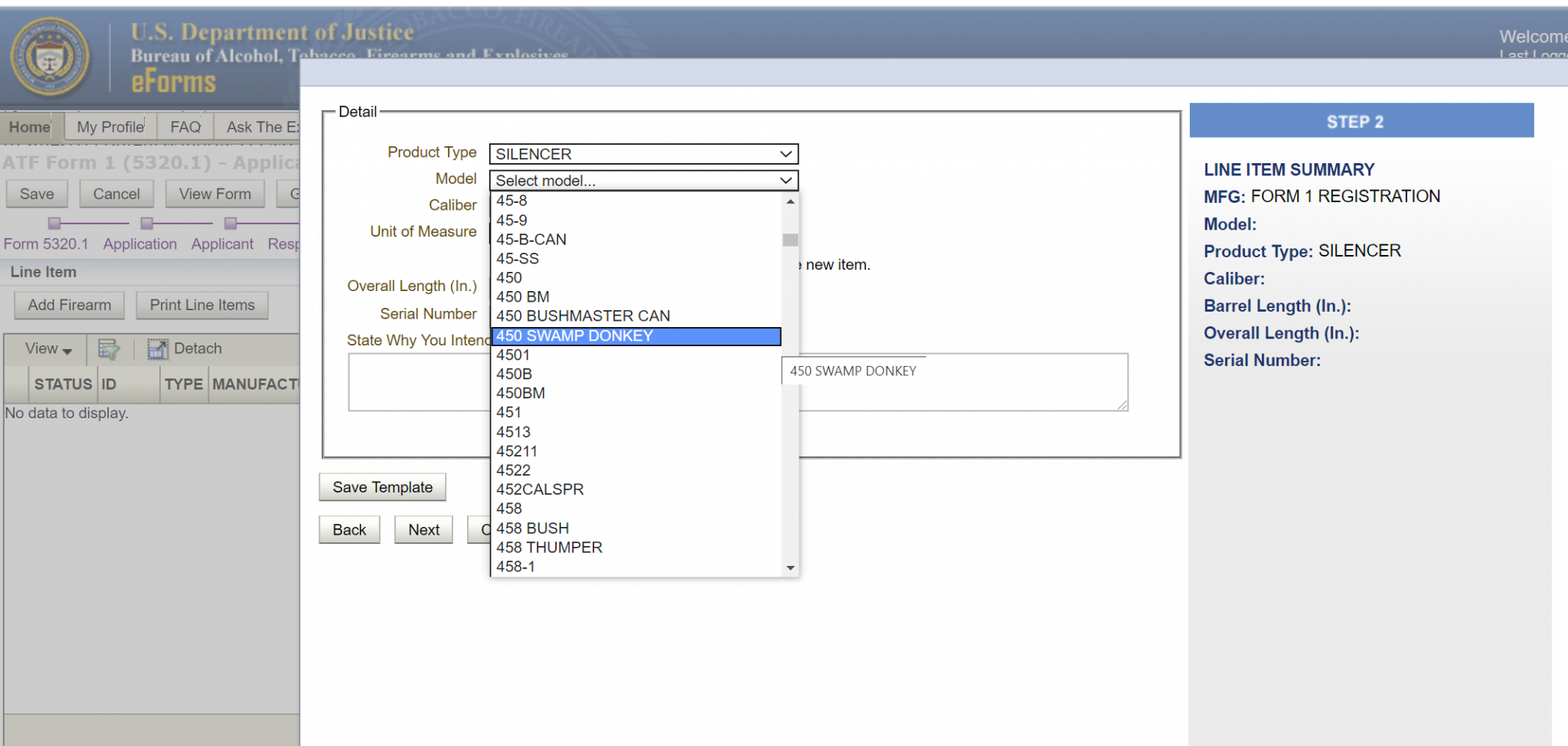The width and height of the screenshot is (1568, 746).
Task: Open the Product Type SILENCER dropdown
Action: pyautogui.click(x=644, y=154)
